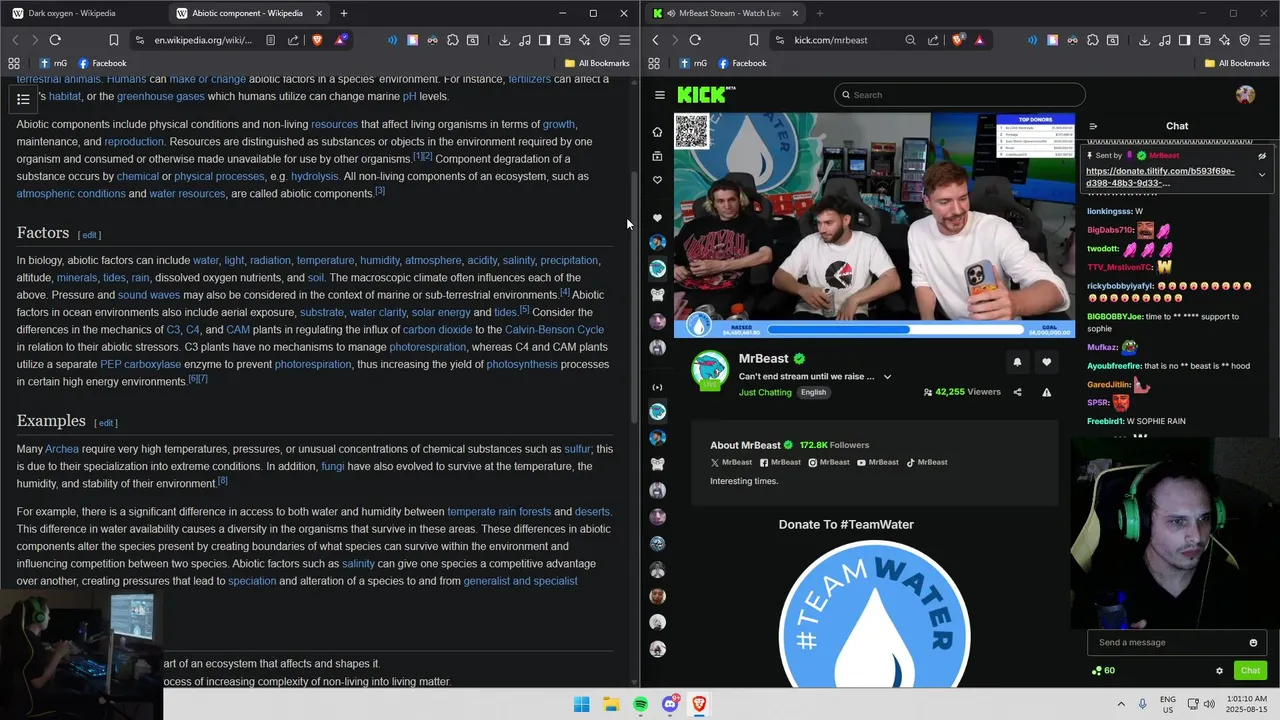Follow the Calvin-Benson Cycle link
The image size is (1280, 720).
point(554,329)
